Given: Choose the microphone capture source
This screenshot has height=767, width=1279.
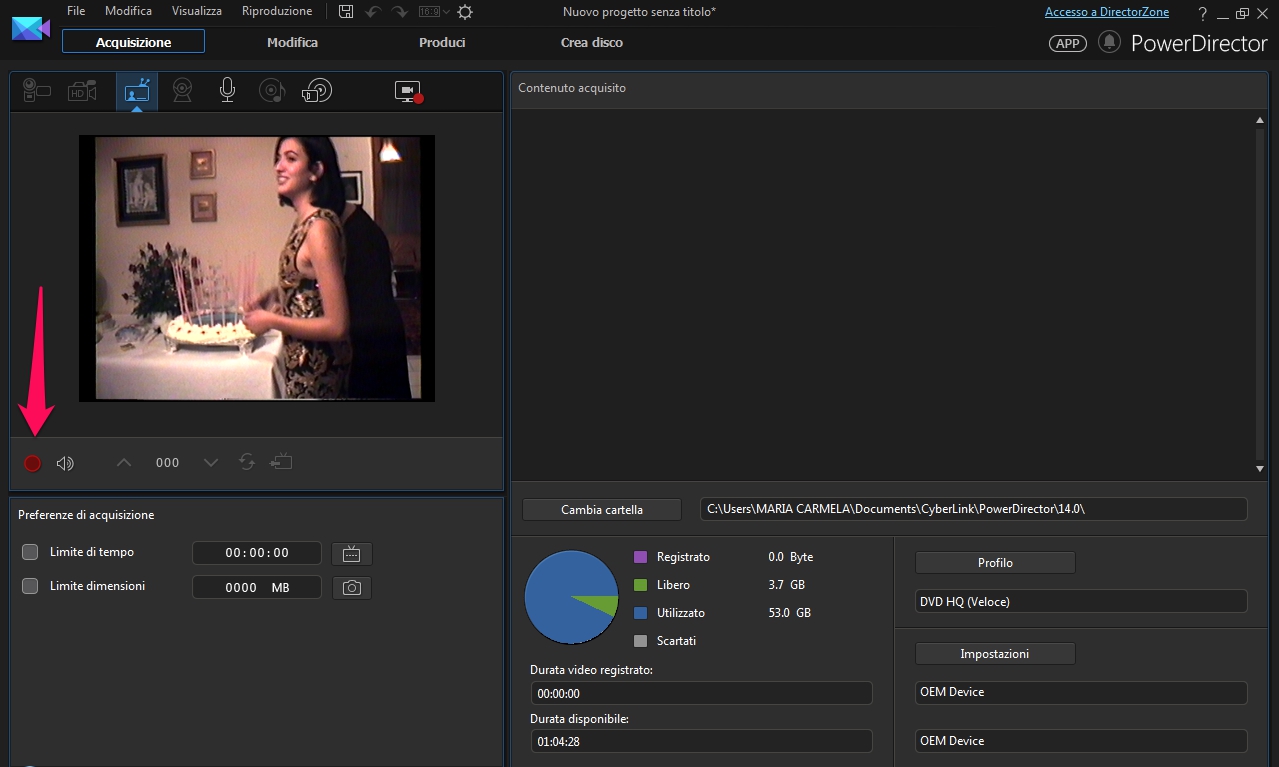Looking at the screenshot, I should pyautogui.click(x=227, y=91).
